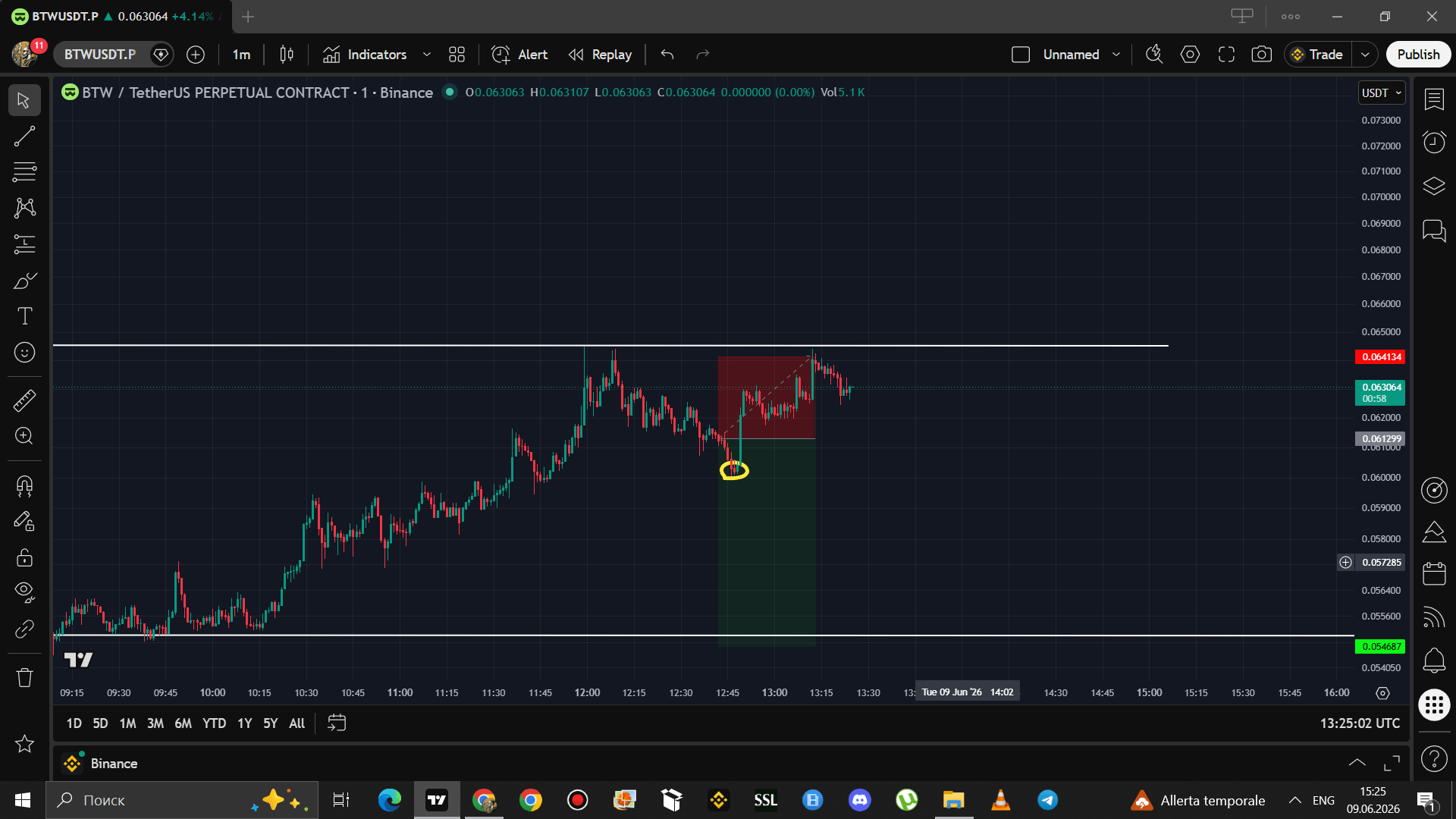The width and height of the screenshot is (1456, 819).
Task: Open chart settings hexagon icon
Action: click(x=1191, y=55)
